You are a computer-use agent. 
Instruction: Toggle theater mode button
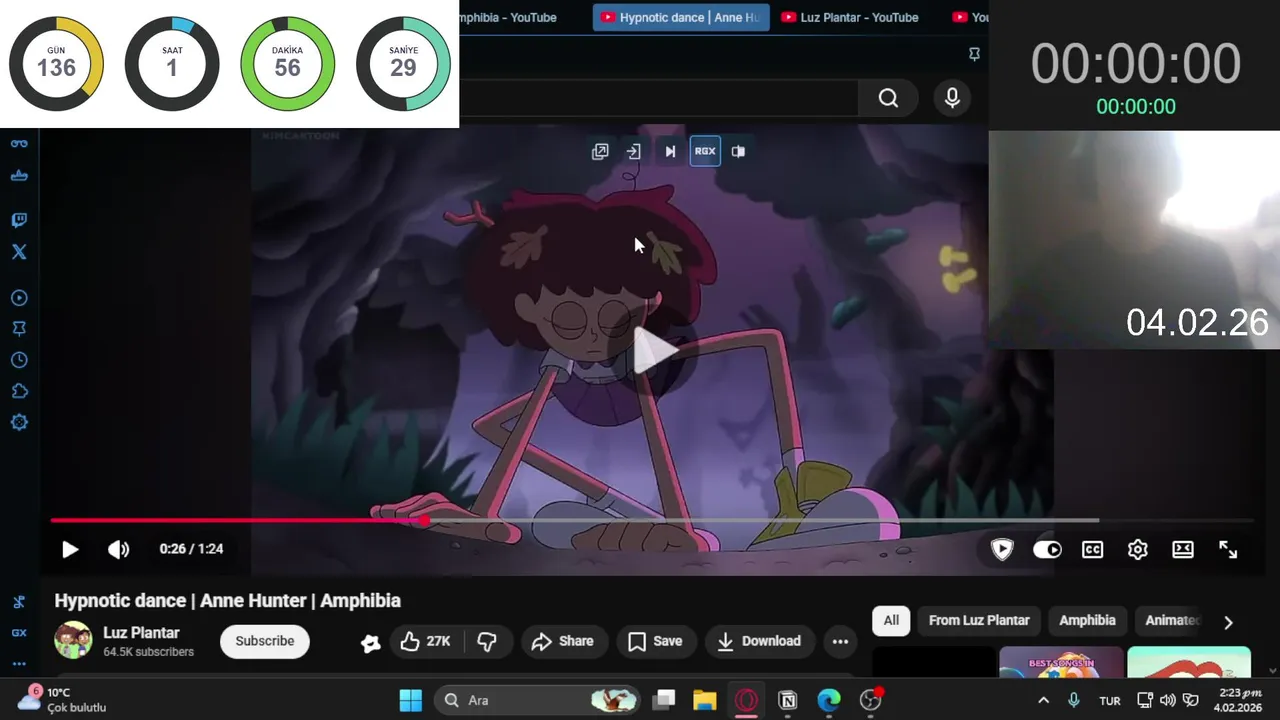tap(1183, 549)
